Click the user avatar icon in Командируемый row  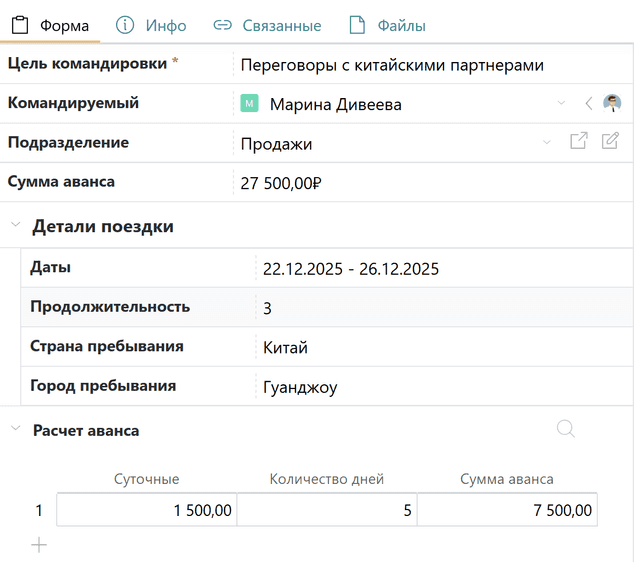[x=612, y=103]
